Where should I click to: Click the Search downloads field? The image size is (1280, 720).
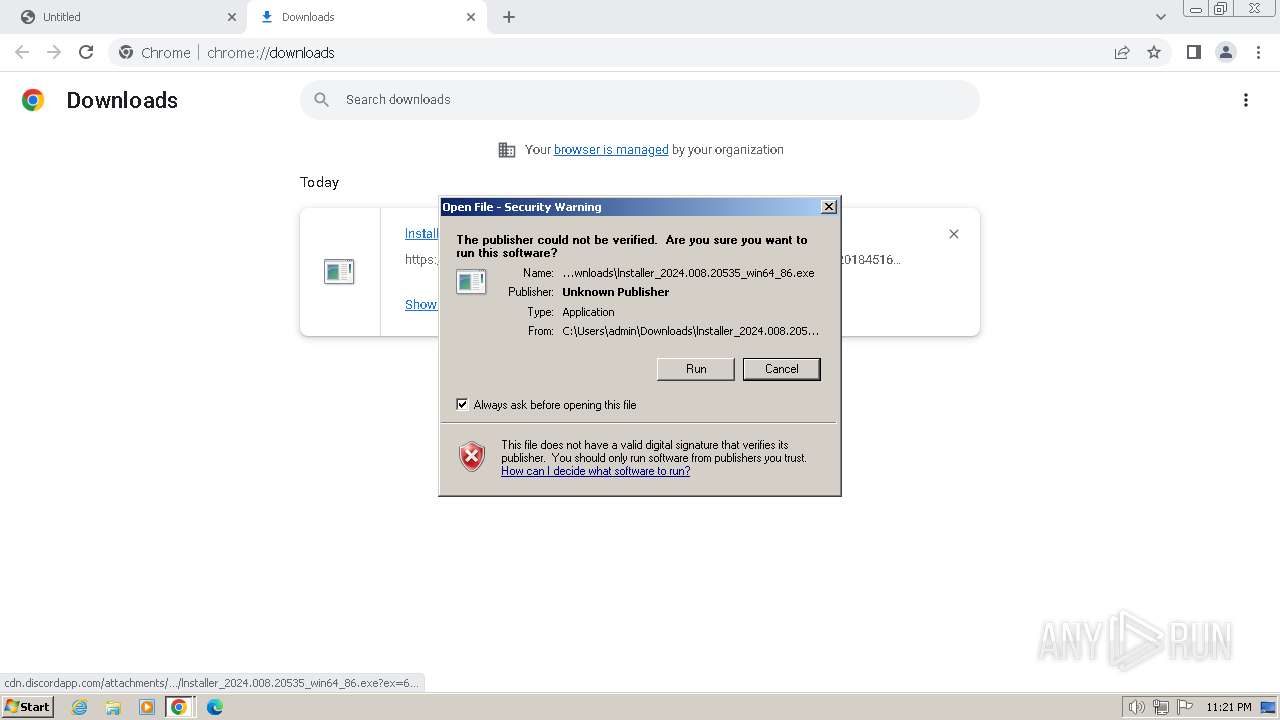[640, 100]
